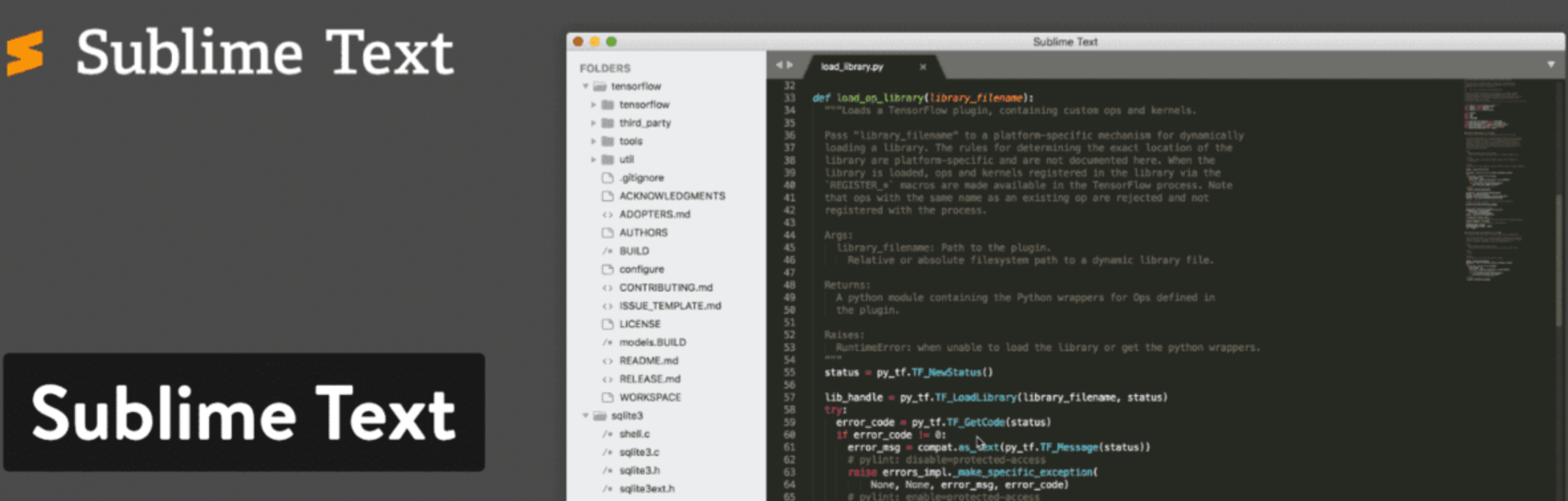Click the folder icon beside third_party
The width and height of the screenshot is (1568, 501).
click(x=607, y=123)
